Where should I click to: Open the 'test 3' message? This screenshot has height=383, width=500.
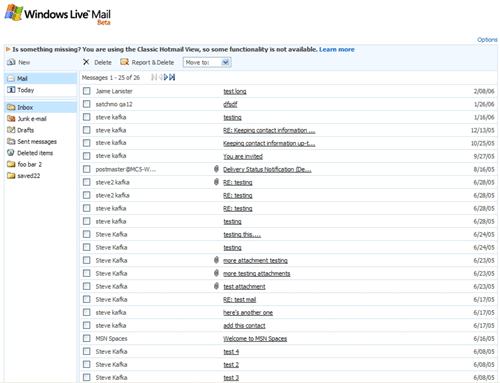click(x=231, y=378)
